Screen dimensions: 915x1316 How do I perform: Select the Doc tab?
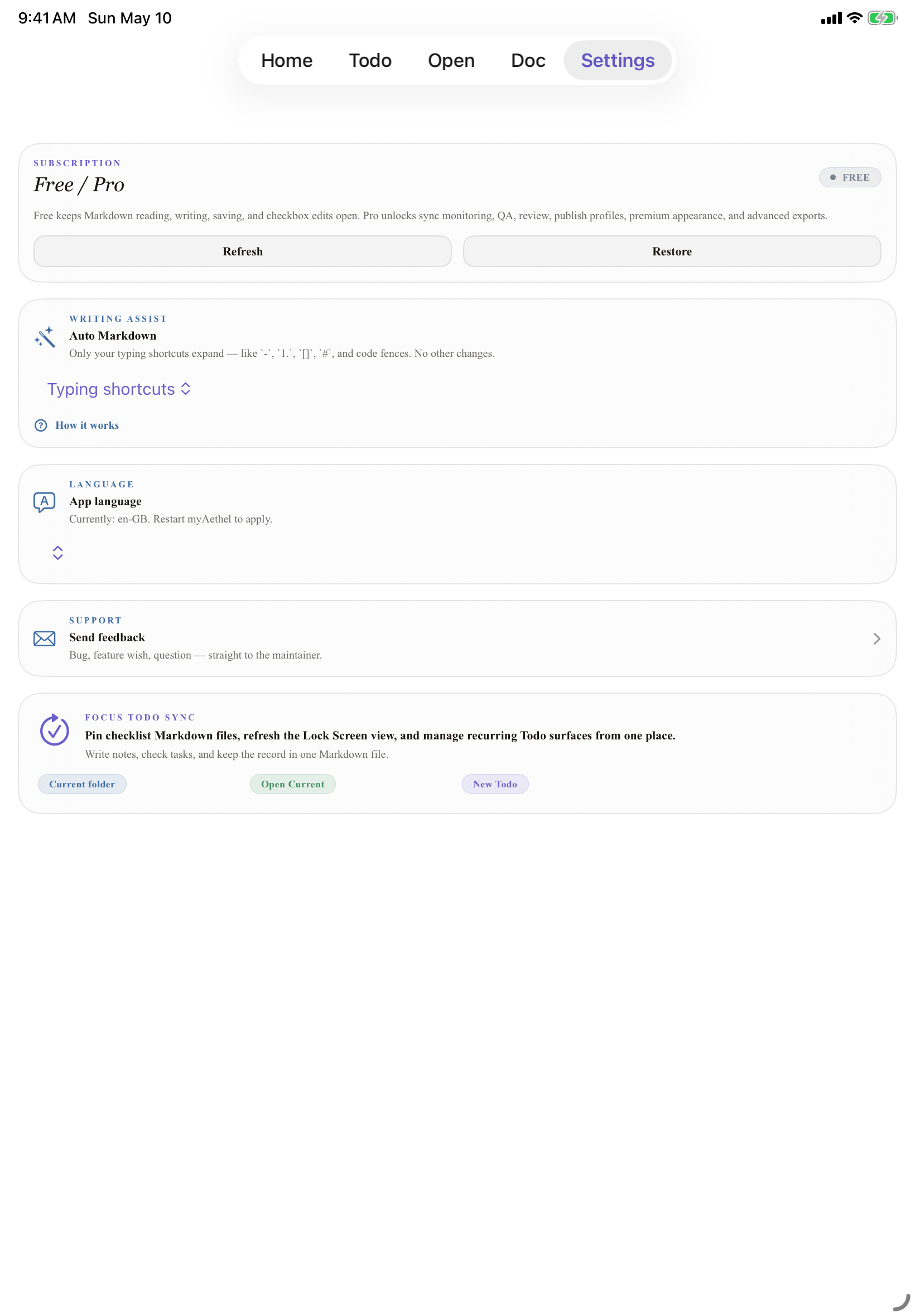[528, 60]
